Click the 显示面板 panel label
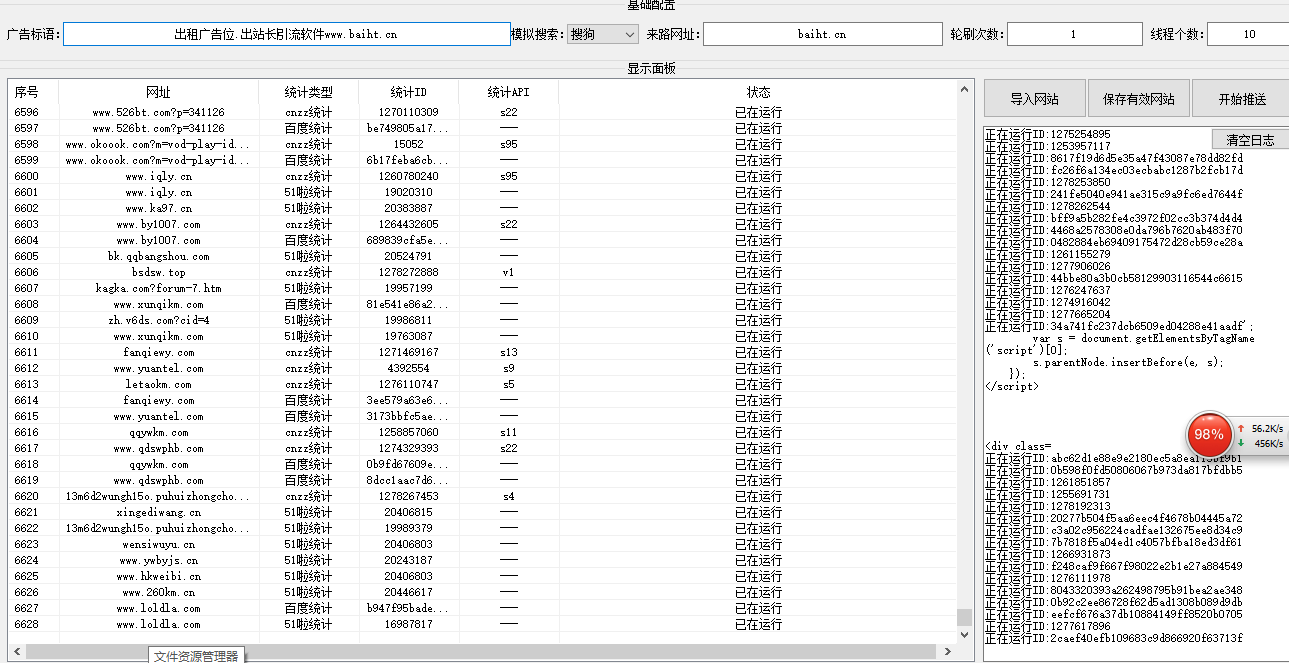The height and width of the screenshot is (663, 1289). [651, 68]
